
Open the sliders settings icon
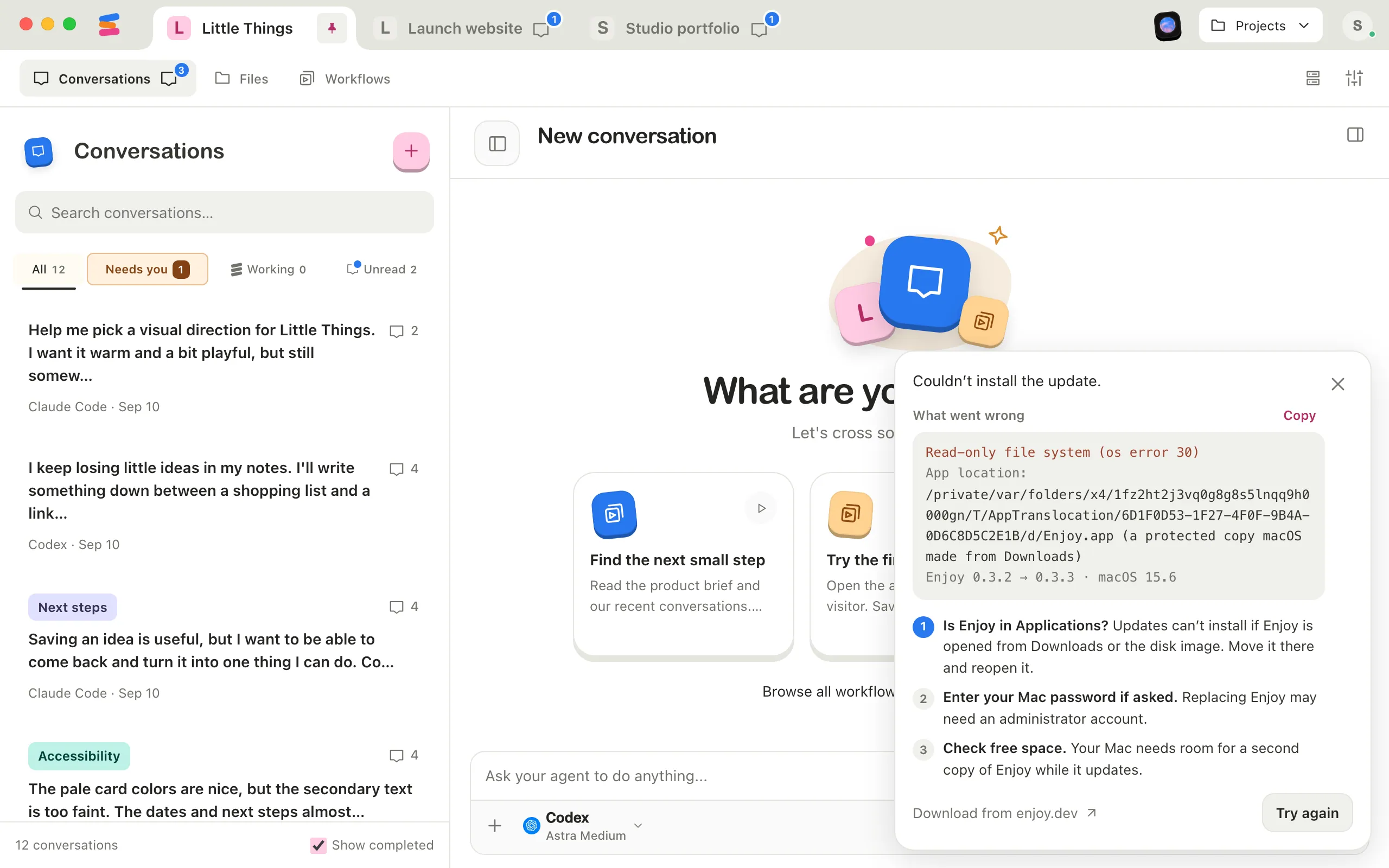tap(1354, 78)
